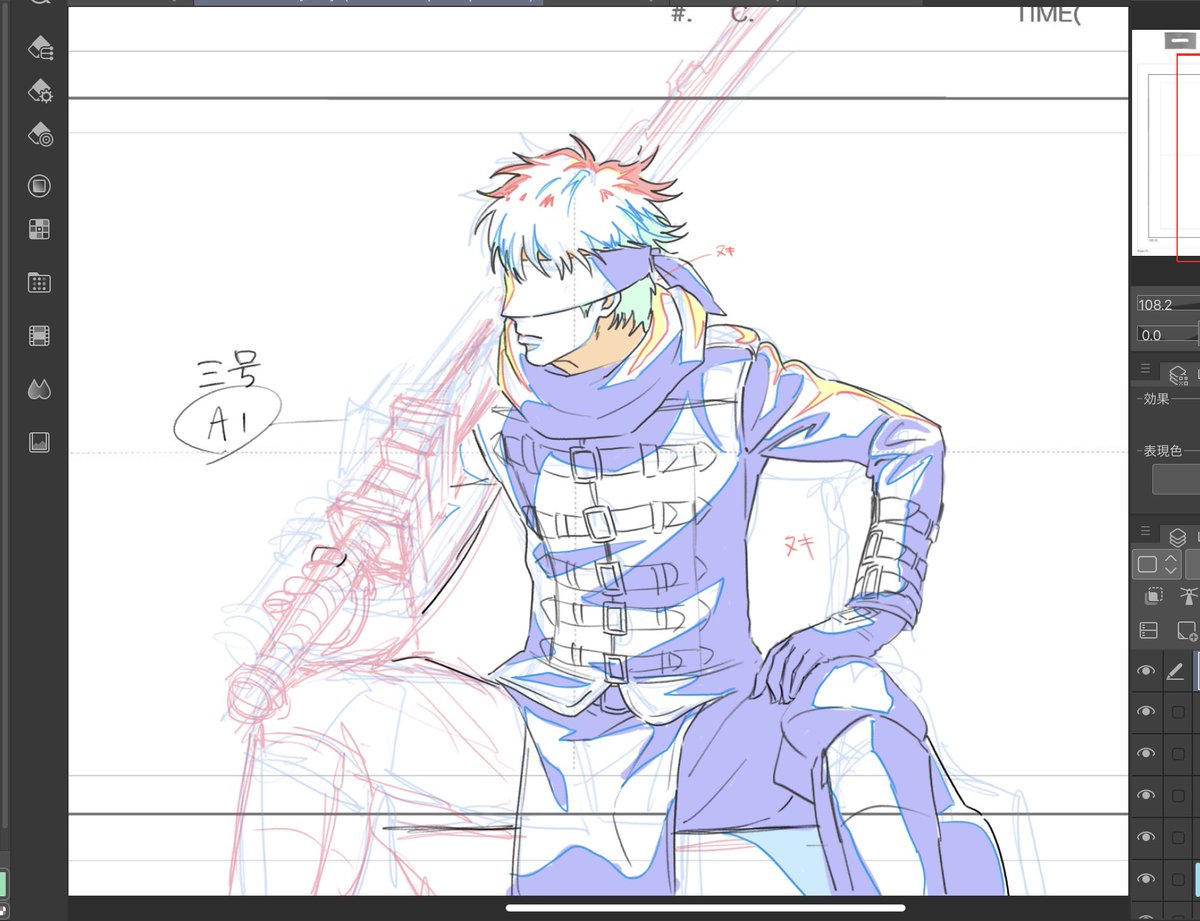This screenshot has height=921, width=1200.
Task: Open the layer blend mode dropdown
Action: 1157,564
